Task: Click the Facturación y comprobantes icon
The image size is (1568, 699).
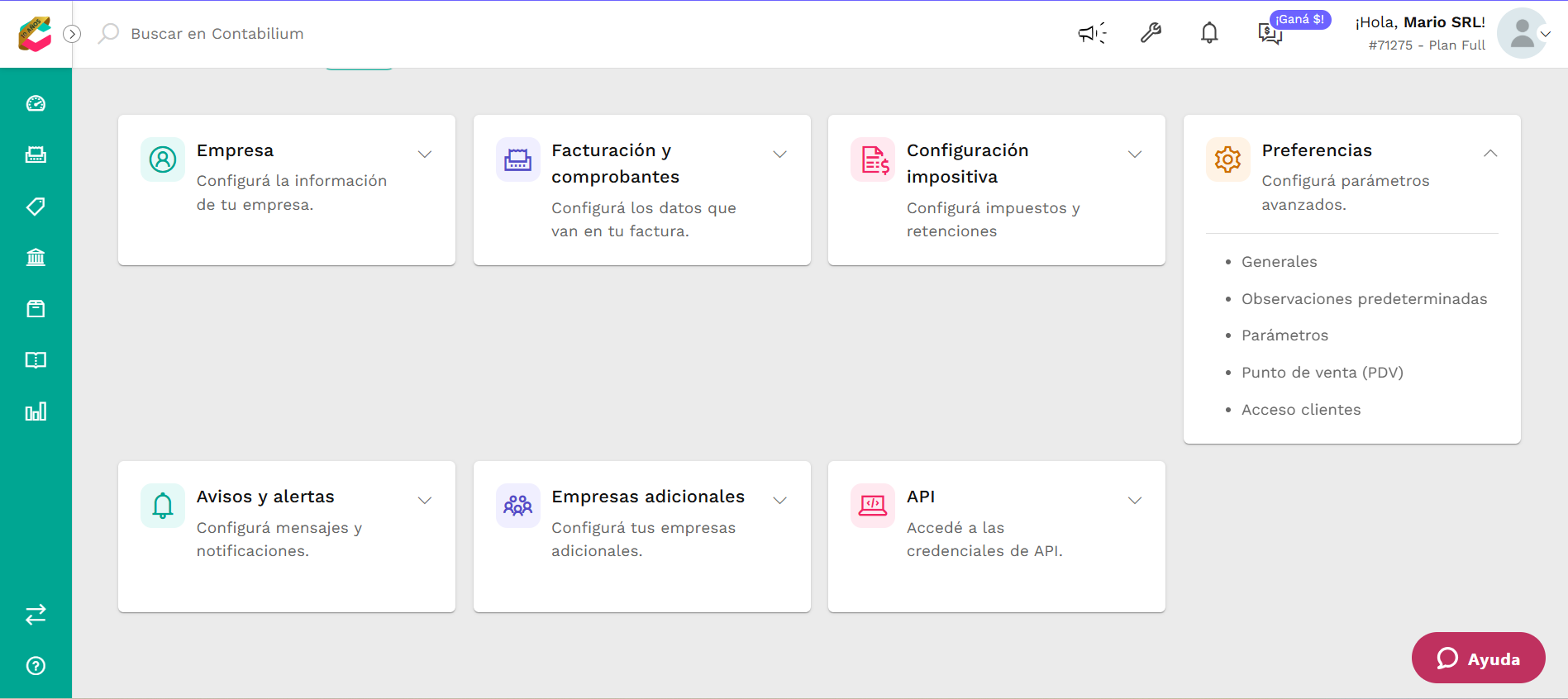Action: (518, 159)
